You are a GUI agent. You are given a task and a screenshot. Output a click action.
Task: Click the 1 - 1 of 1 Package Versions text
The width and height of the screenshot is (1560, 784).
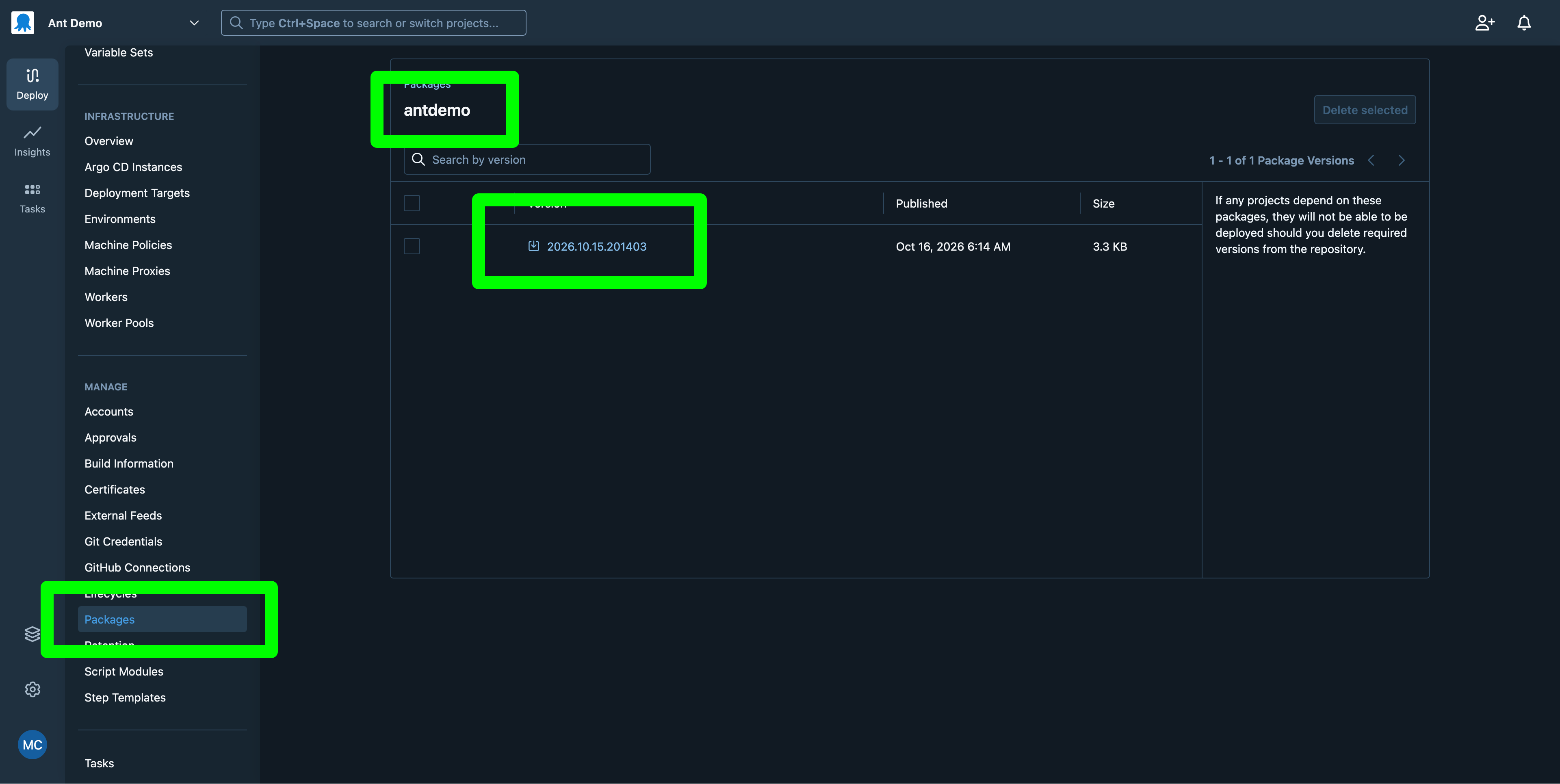(1281, 160)
